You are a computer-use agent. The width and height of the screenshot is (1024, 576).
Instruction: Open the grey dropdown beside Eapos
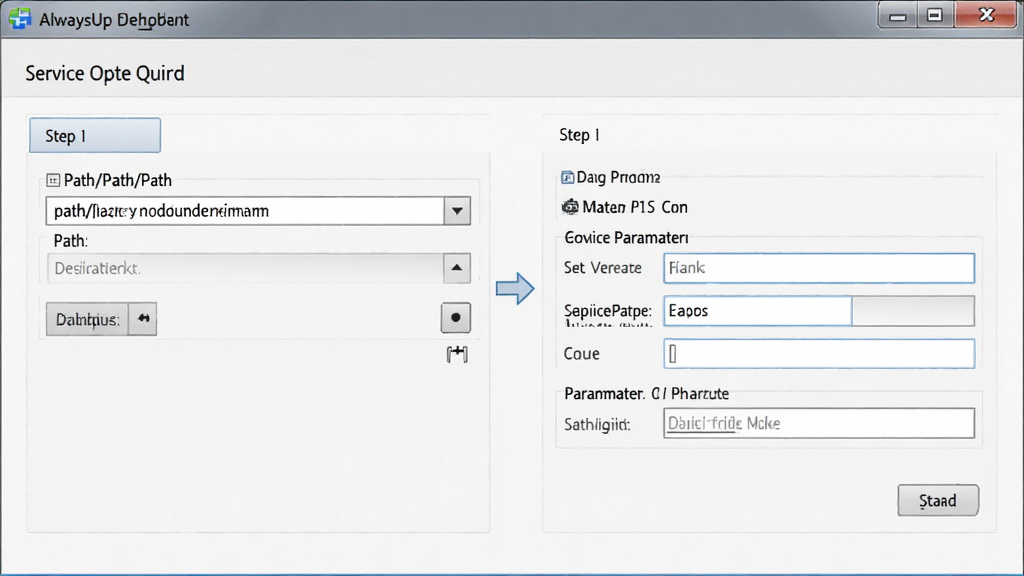pyautogui.click(x=913, y=311)
